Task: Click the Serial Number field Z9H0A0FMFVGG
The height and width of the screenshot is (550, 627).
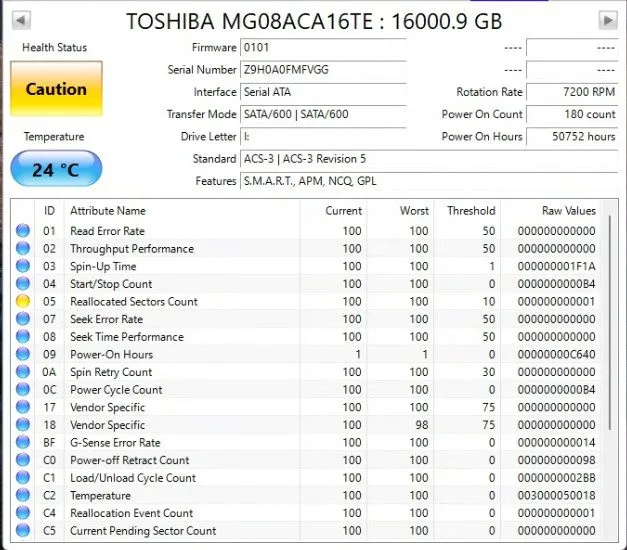Action: point(323,70)
